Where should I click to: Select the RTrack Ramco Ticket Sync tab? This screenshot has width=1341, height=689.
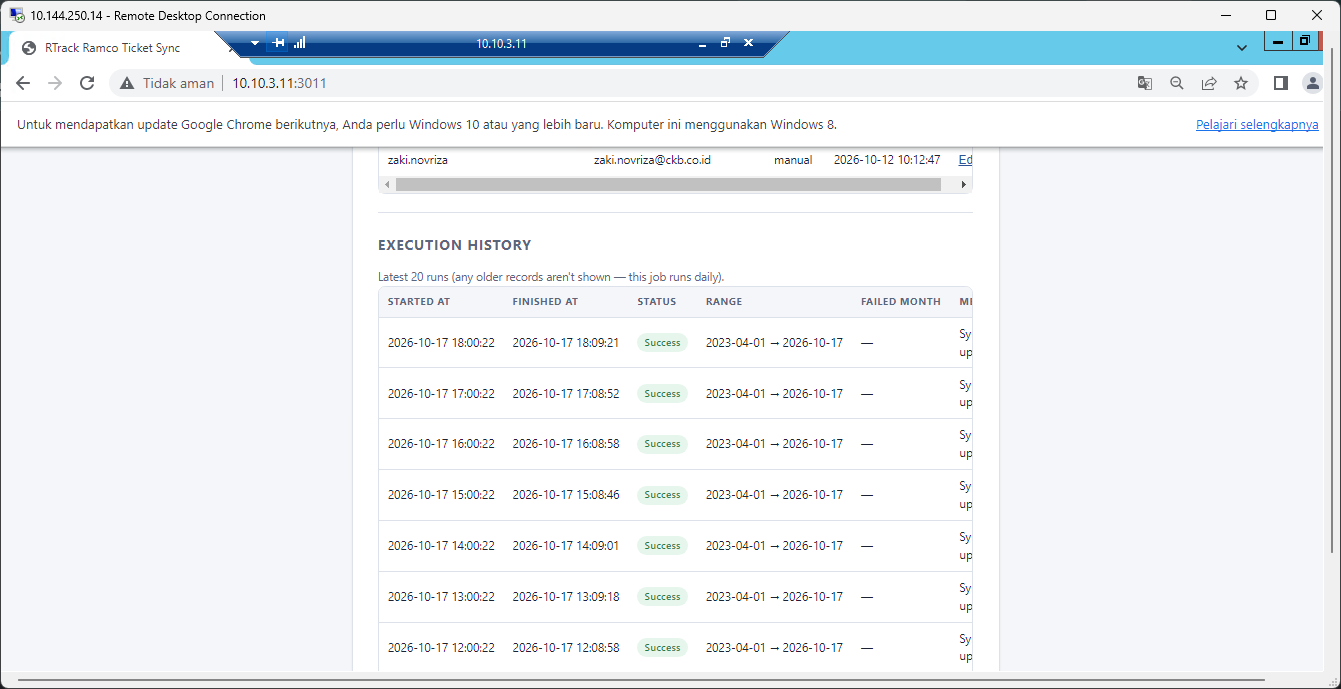click(x=110, y=48)
